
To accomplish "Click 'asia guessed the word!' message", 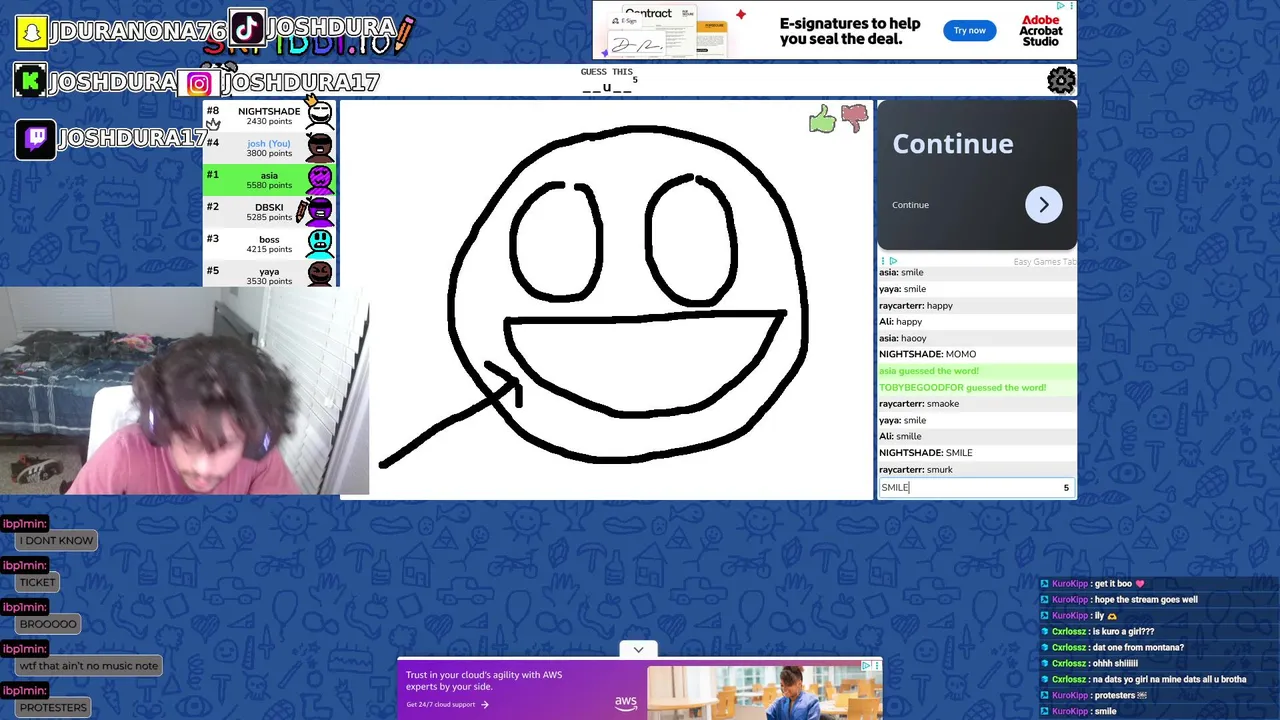I will click(977, 371).
